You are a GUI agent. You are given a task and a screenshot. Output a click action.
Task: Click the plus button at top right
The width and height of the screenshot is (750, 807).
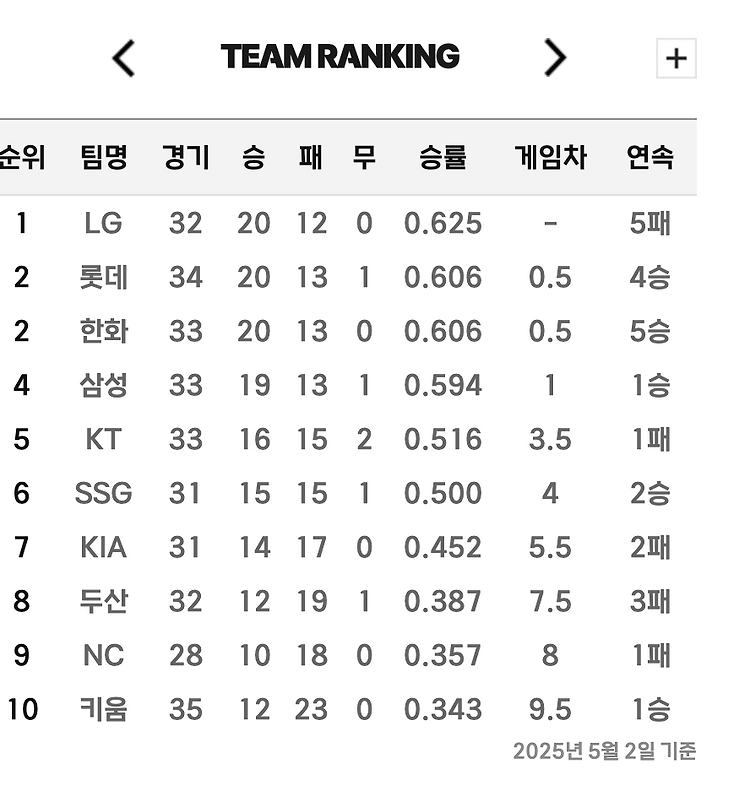pyautogui.click(x=678, y=57)
